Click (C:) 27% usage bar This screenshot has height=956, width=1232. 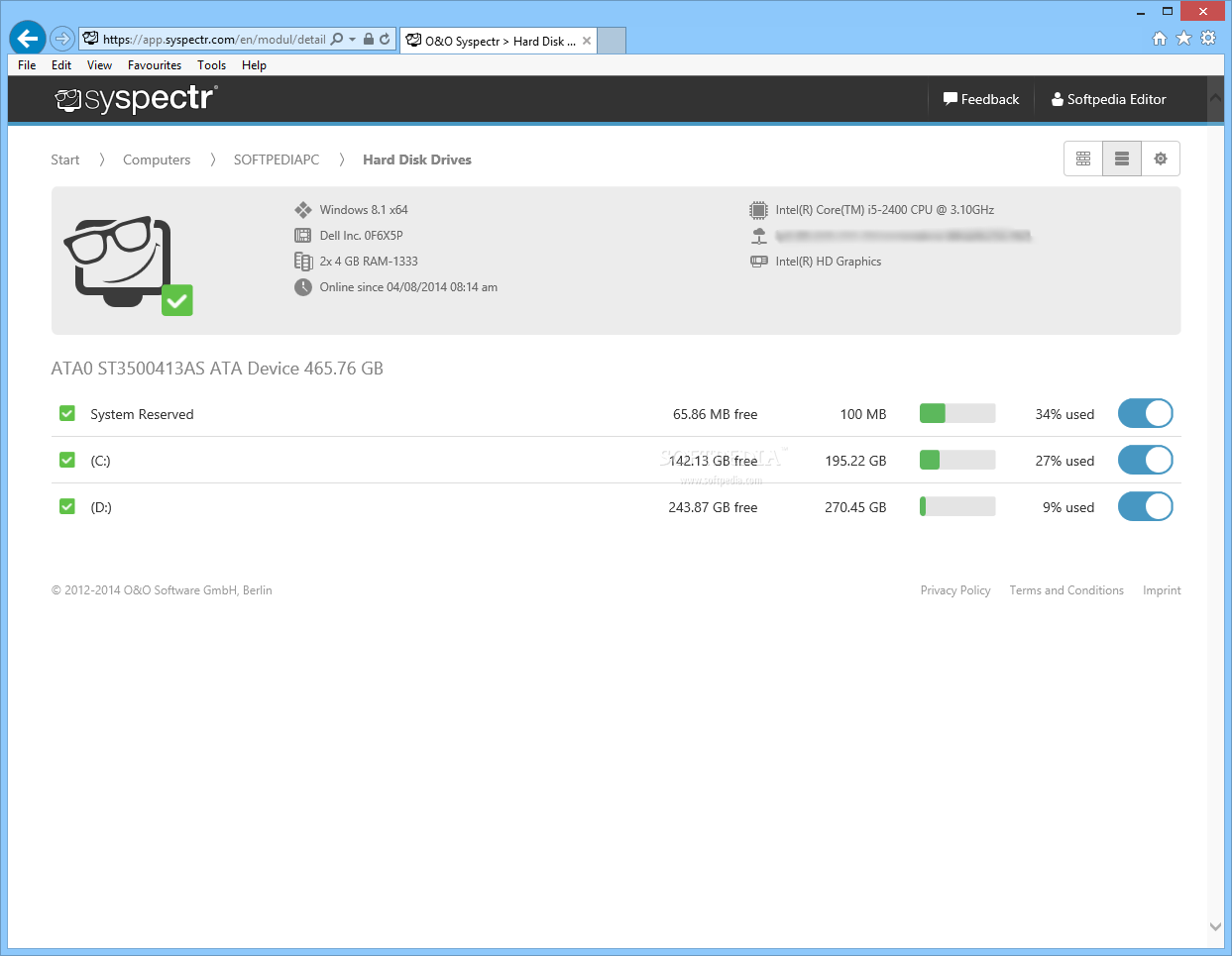pos(957,460)
